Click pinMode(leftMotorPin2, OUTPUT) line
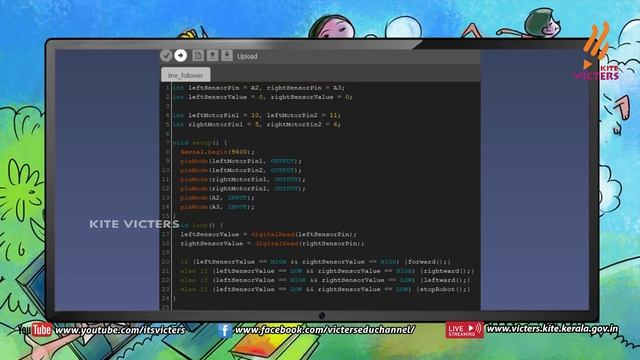This screenshot has height=360, width=640. (x=241, y=170)
